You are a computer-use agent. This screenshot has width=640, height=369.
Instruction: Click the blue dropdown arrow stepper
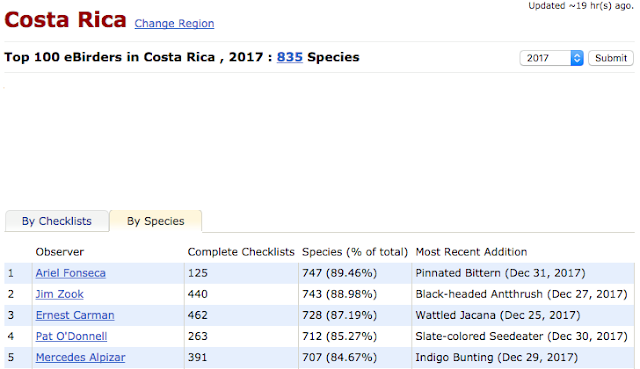point(577,58)
